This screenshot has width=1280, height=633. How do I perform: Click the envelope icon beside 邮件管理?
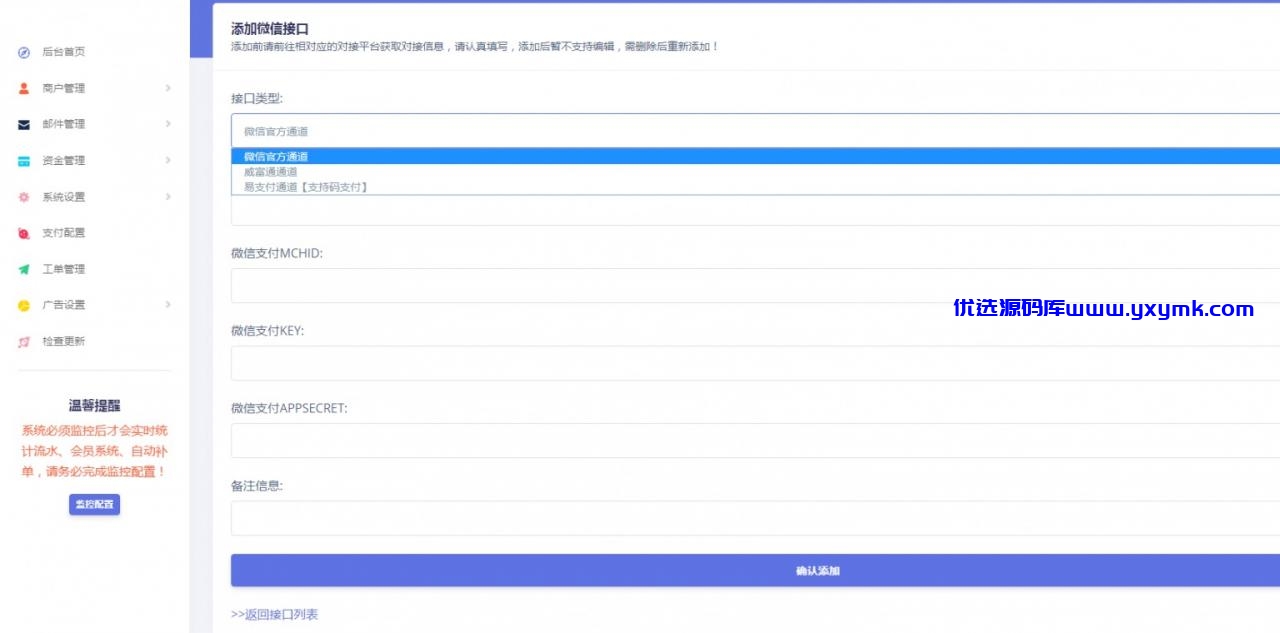click(24, 124)
